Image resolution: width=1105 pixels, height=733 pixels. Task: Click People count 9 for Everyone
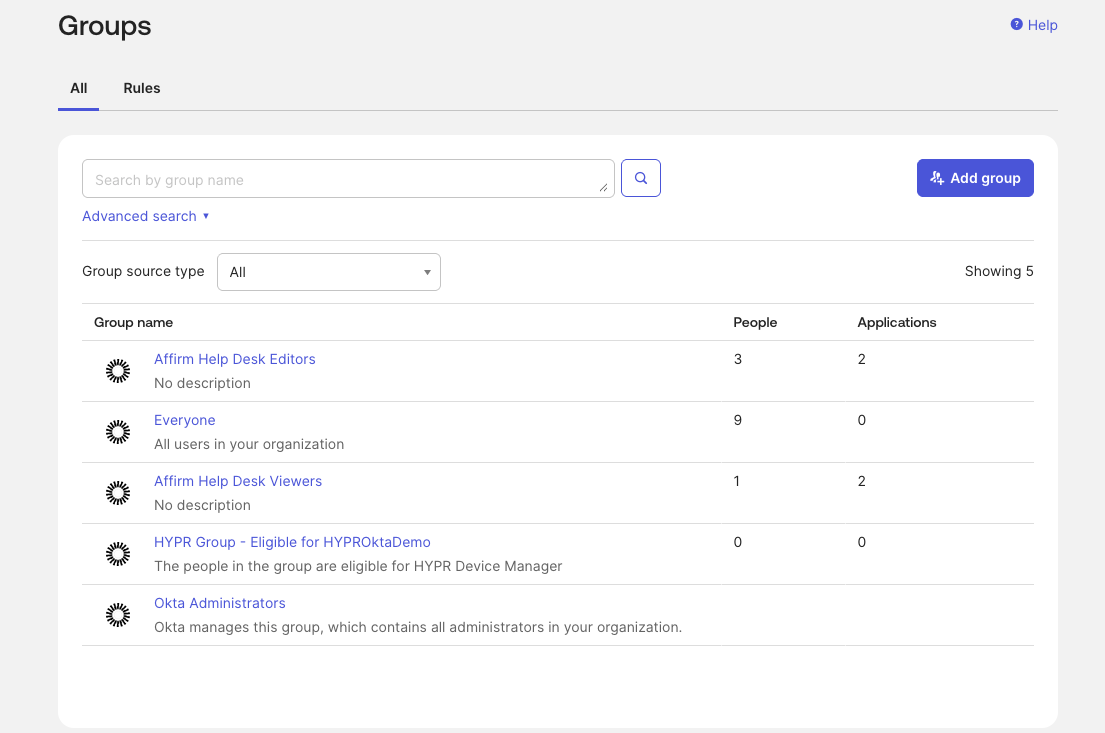pyautogui.click(x=737, y=420)
